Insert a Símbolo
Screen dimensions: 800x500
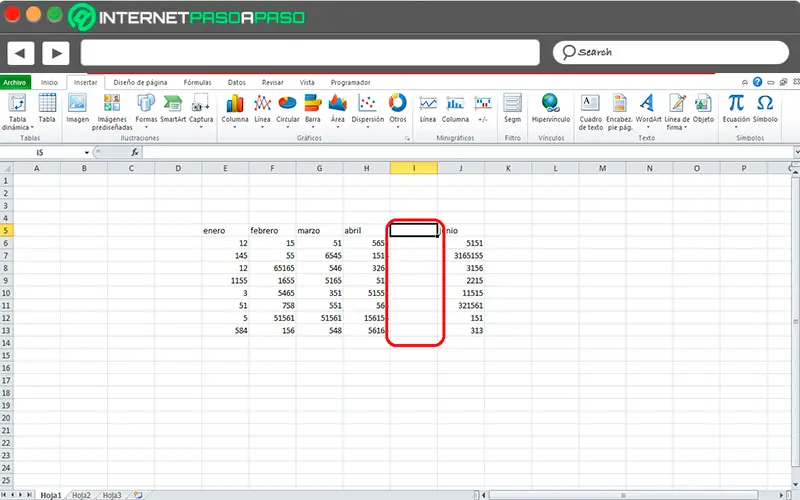pos(765,108)
